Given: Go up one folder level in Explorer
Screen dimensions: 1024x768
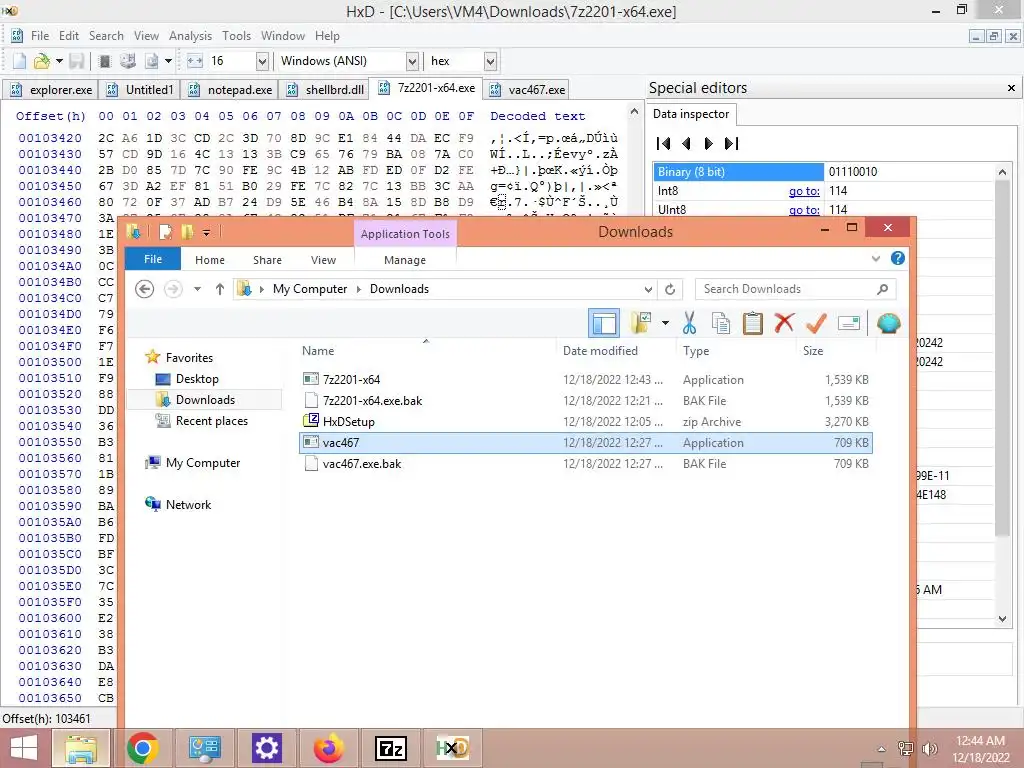Looking at the screenshot, I should coord(219,289).
